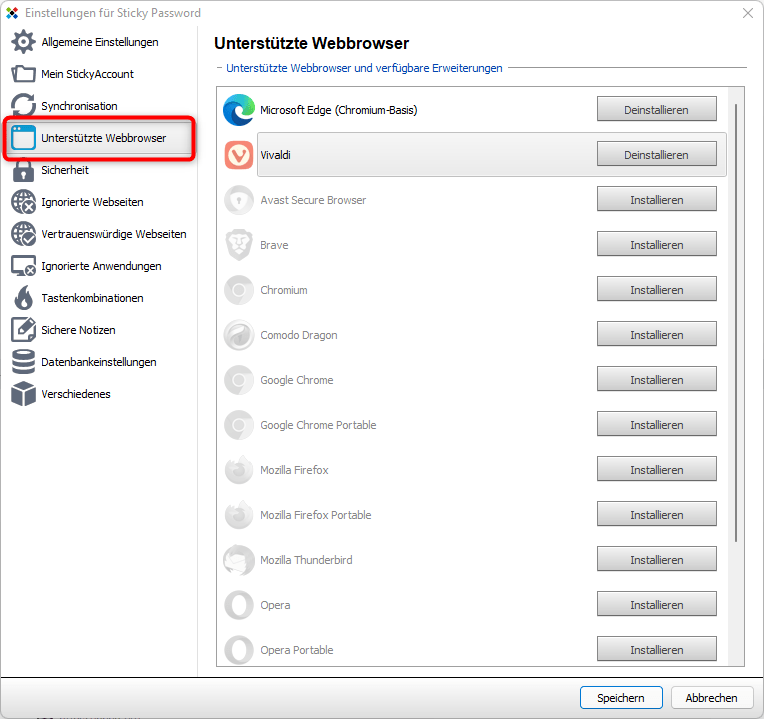Click Microsoft Edge (Chromium-Basis) label
Viewport: 764px width, 719px height.
339,110
